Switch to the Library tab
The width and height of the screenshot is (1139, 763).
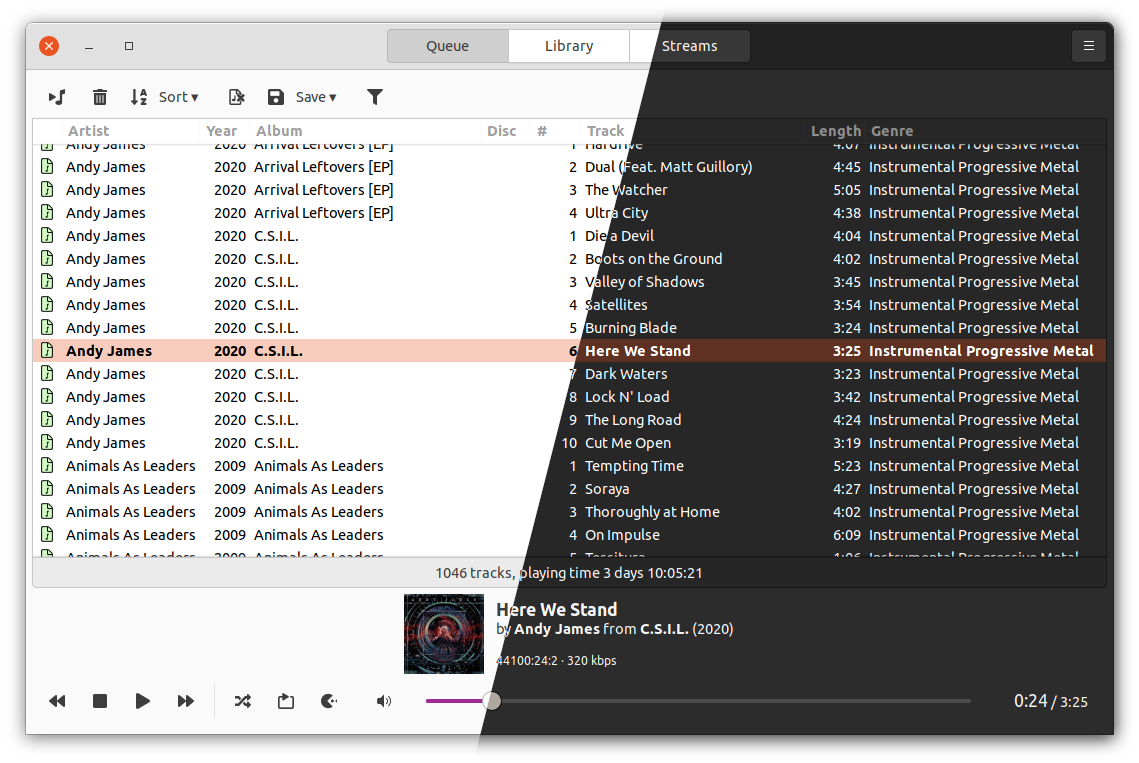[x=569, y=46]
